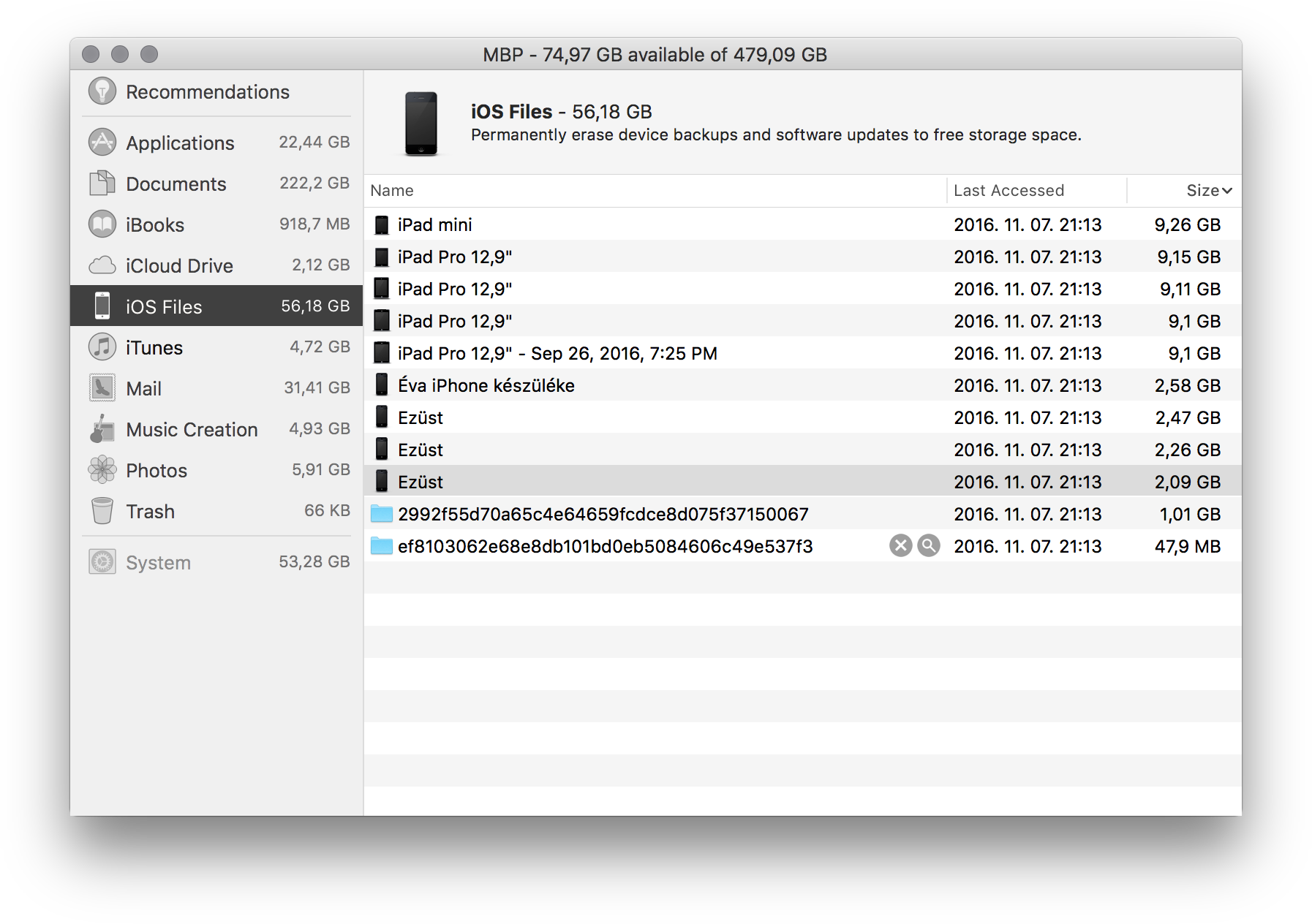
Task: Click the Music Creation guitar icon
Action: tap(102, 428)
